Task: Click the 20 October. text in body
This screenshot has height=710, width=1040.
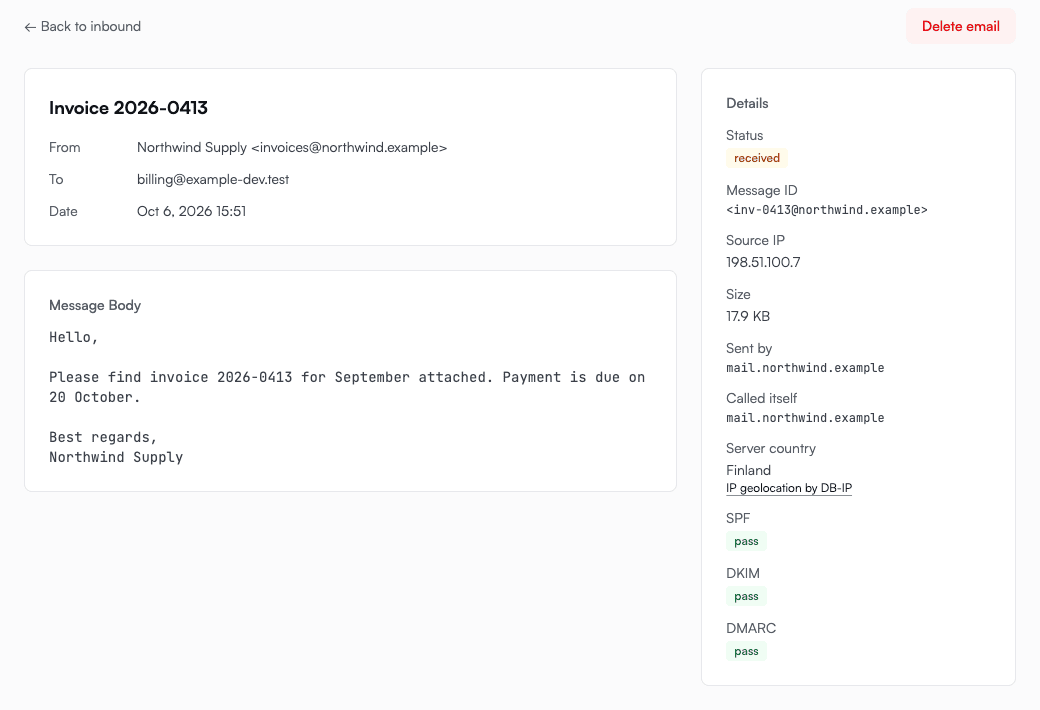Action: click(x=95, y=397)
